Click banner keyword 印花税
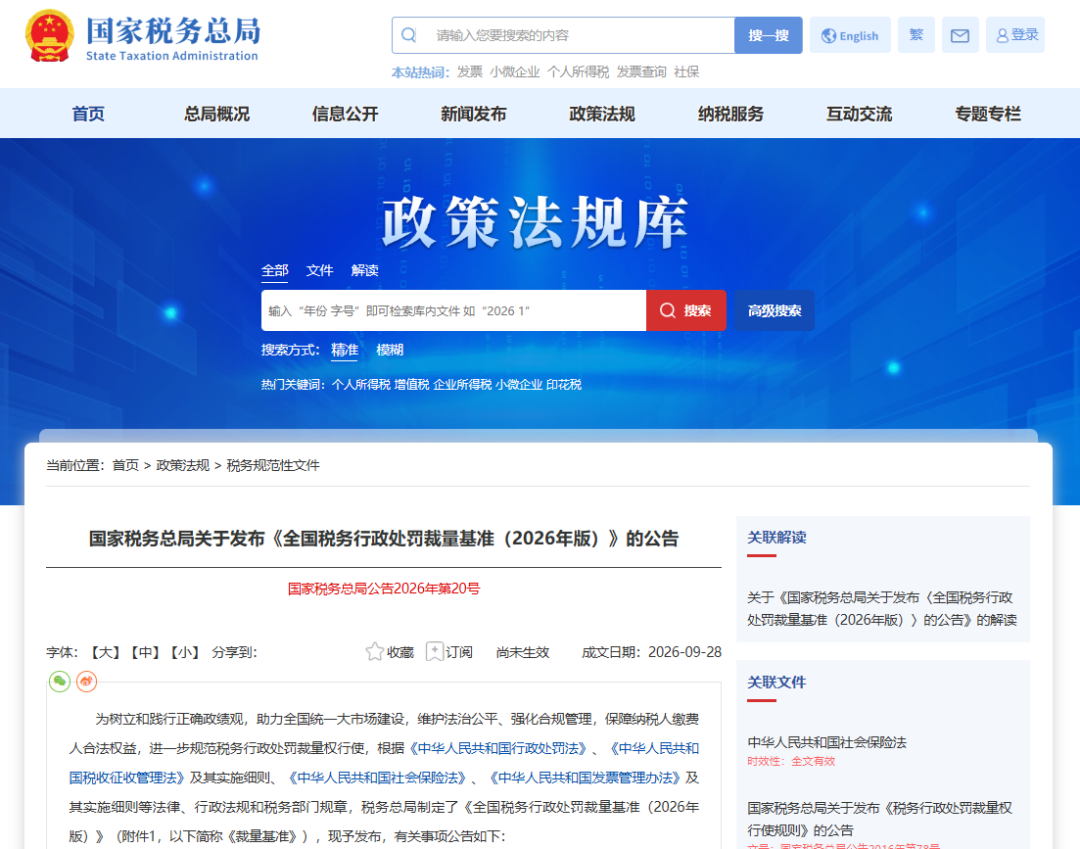 point(564,384)
